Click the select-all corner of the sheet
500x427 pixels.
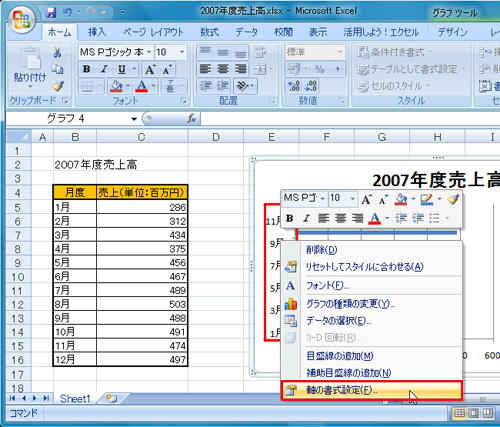(19, 137)
